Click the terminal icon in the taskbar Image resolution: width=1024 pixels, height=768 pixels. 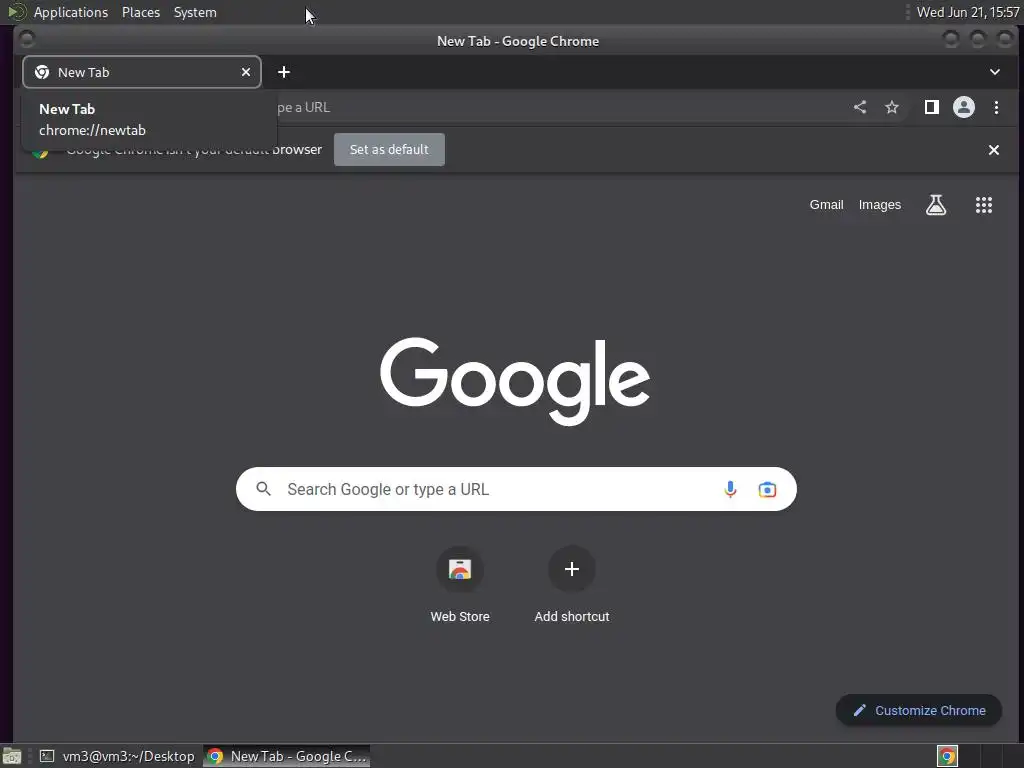click(x=47, y=756)
